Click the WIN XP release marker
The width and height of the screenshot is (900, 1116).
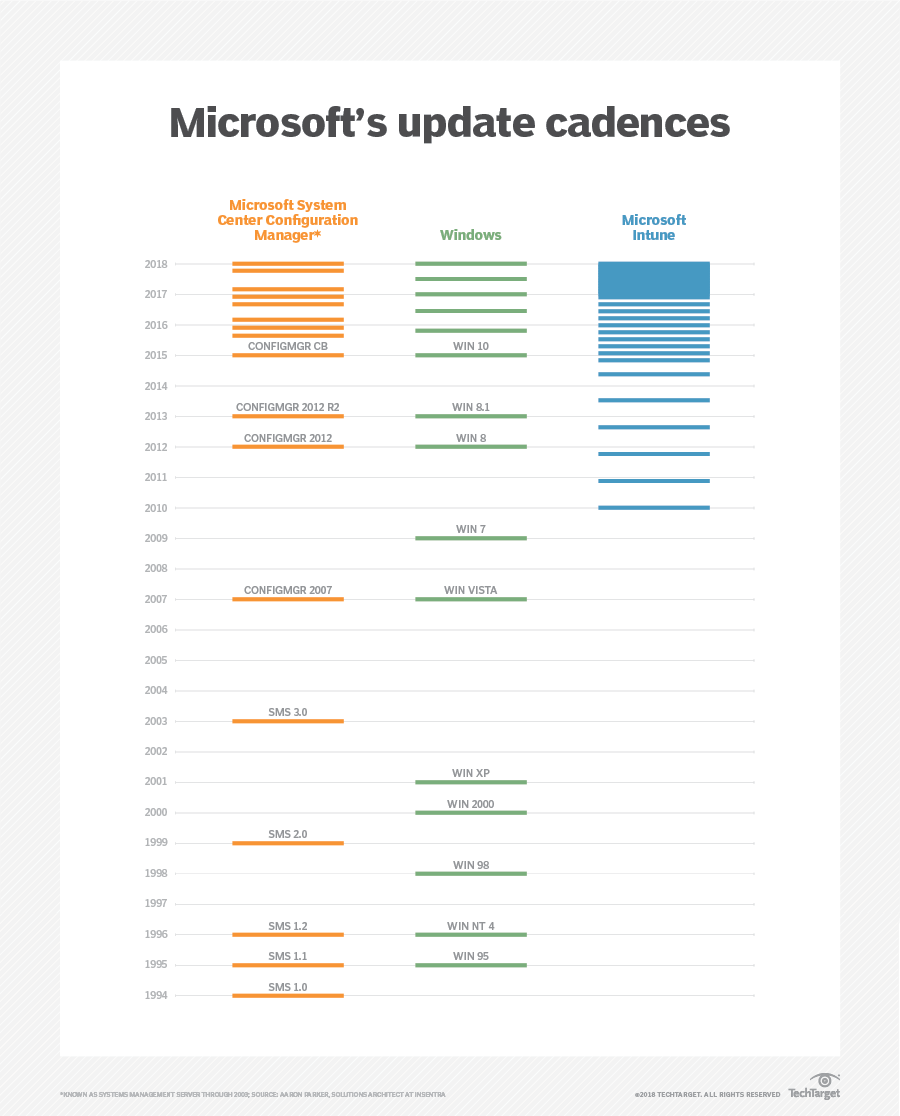coord(470,782)
